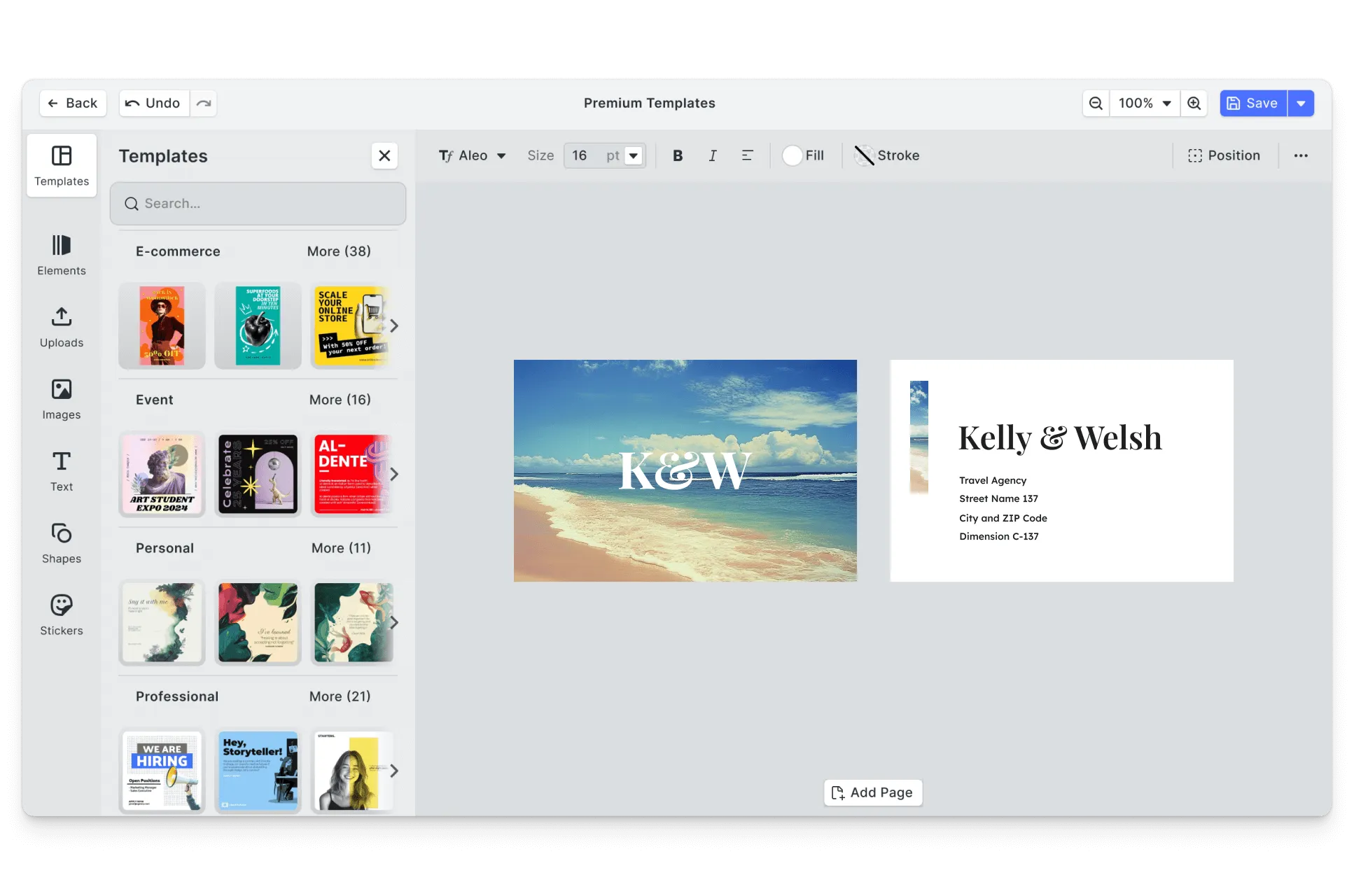The height and width of the screenshot is (896, 1354).
Task: Show more Professional templates (21)
Action: click(340, 696)
